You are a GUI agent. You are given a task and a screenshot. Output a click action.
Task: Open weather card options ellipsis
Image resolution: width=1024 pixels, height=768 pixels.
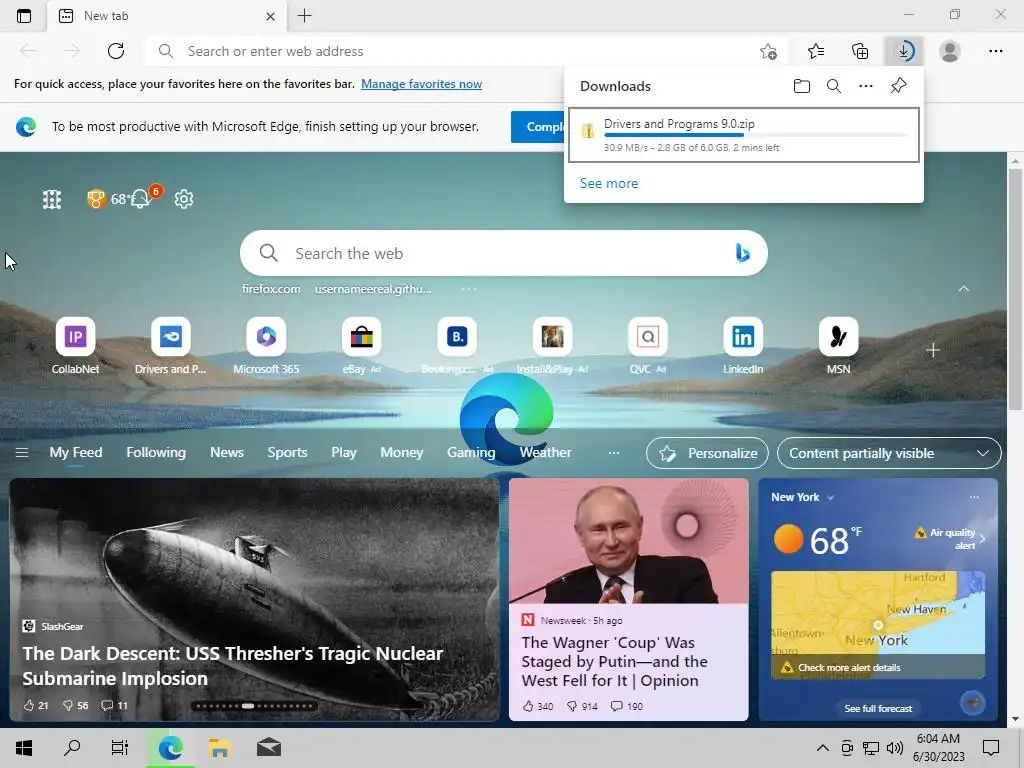click(x=974, y=497)
